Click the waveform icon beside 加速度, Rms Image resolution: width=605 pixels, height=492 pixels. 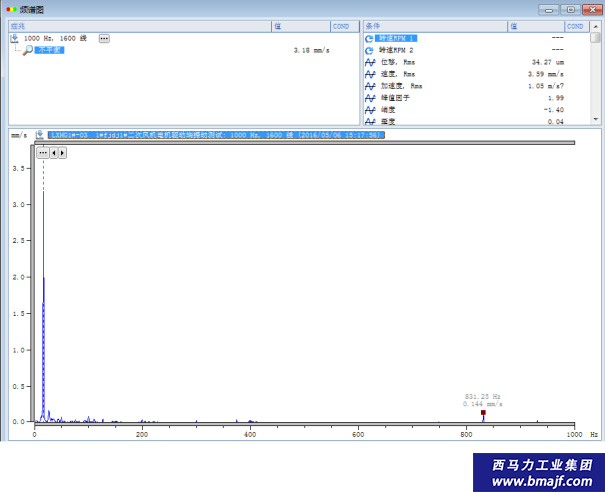[369, 86]
